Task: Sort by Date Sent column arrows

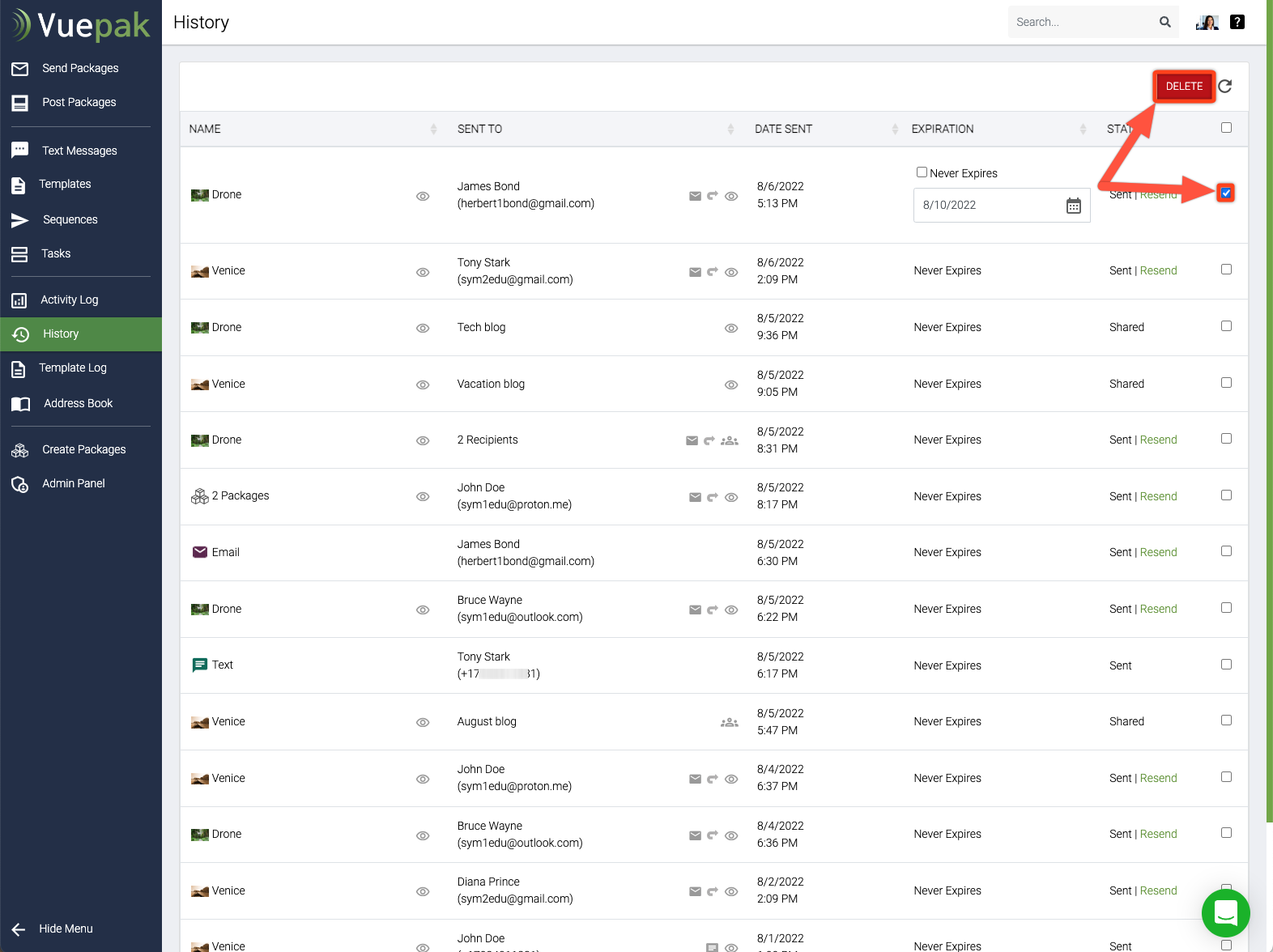Action: [x=895, y=130]
